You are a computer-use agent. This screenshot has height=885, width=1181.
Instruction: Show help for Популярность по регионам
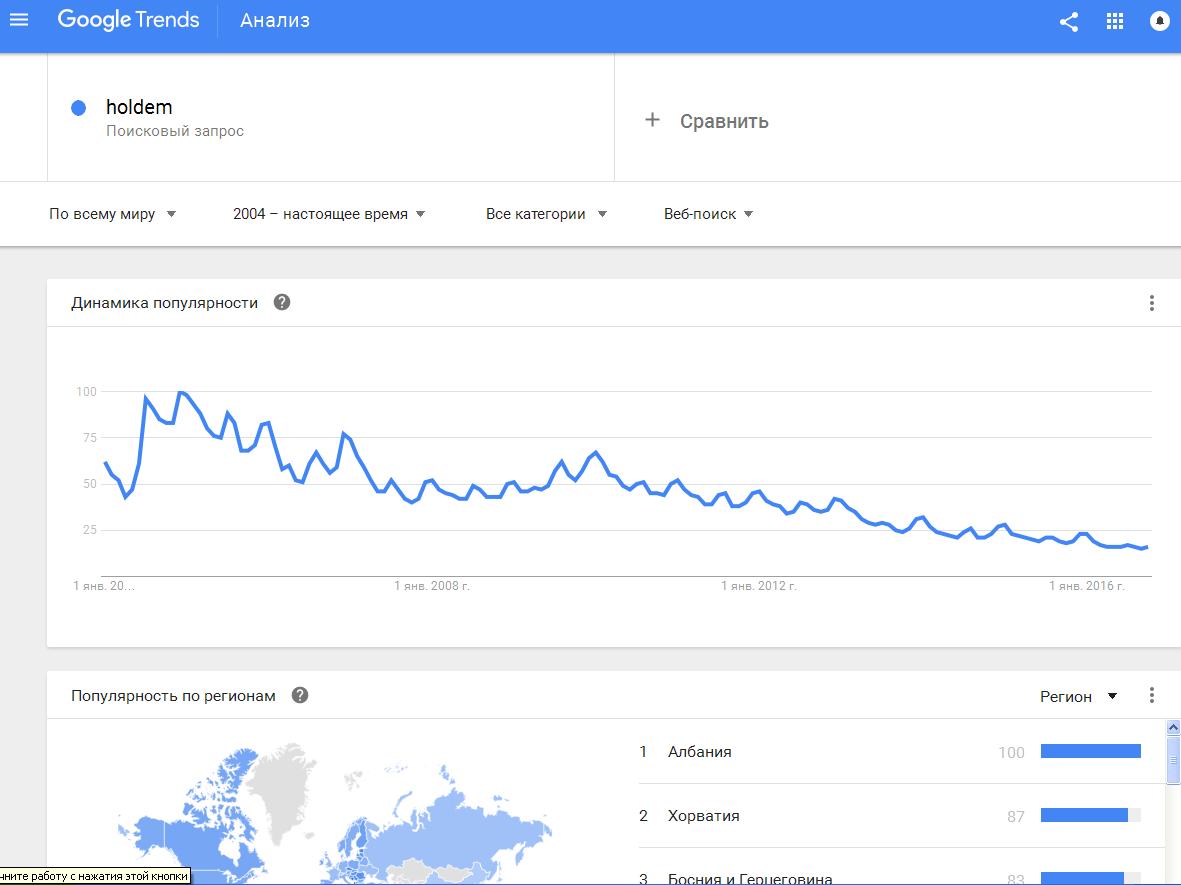coord(300,695)
